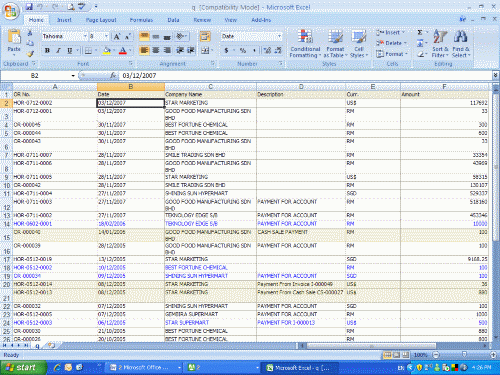Switch to the Insert ribbon tab
This screenshot has height=375, width=500.
[x=64, y=20]
